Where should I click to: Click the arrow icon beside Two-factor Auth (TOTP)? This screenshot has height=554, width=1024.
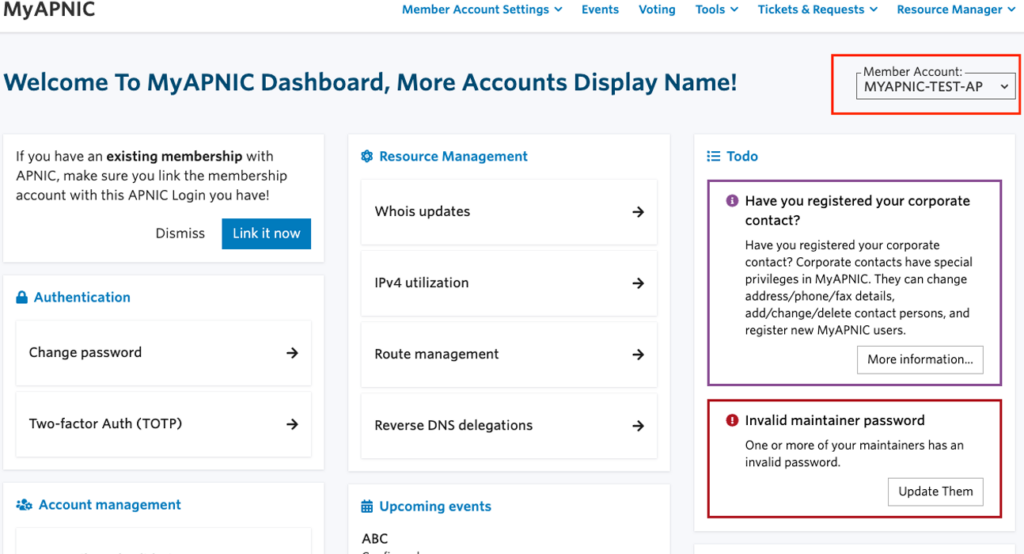292,424
